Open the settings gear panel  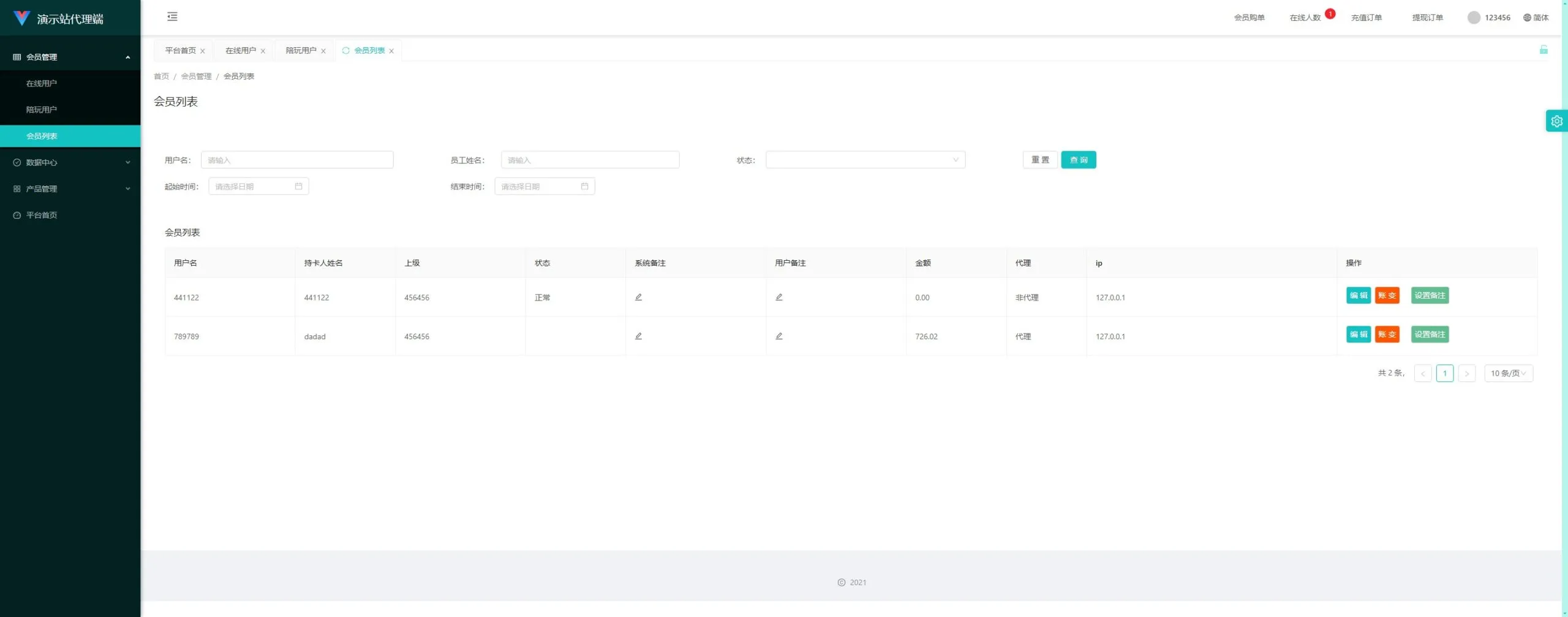click(1556, 121)
